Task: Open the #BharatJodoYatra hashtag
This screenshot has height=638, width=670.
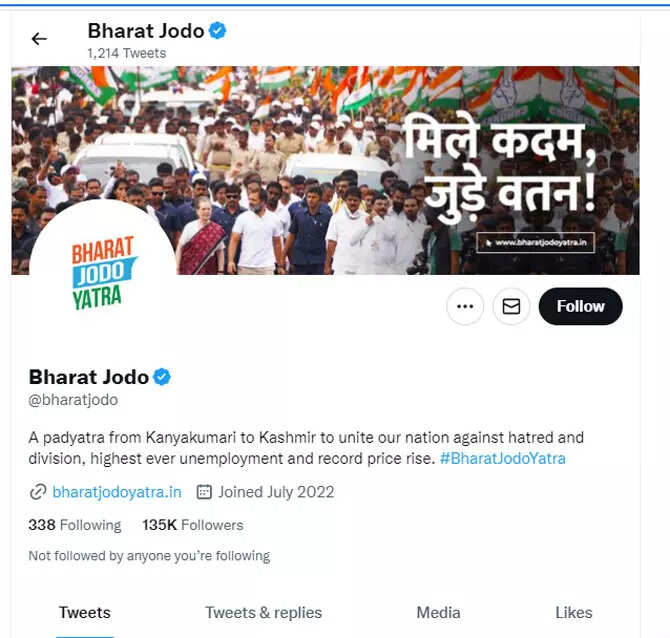Action: [x=502, y=459]
